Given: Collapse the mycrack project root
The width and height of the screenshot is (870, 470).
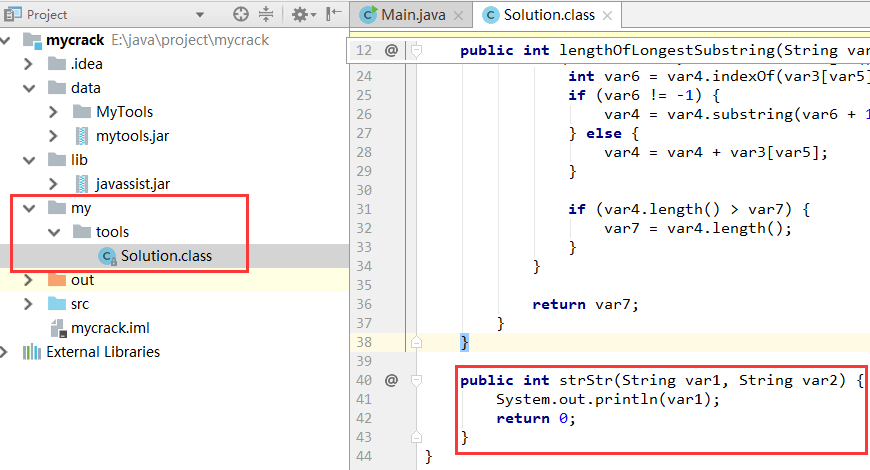Looking at the screenshot, I should point(6,40).
